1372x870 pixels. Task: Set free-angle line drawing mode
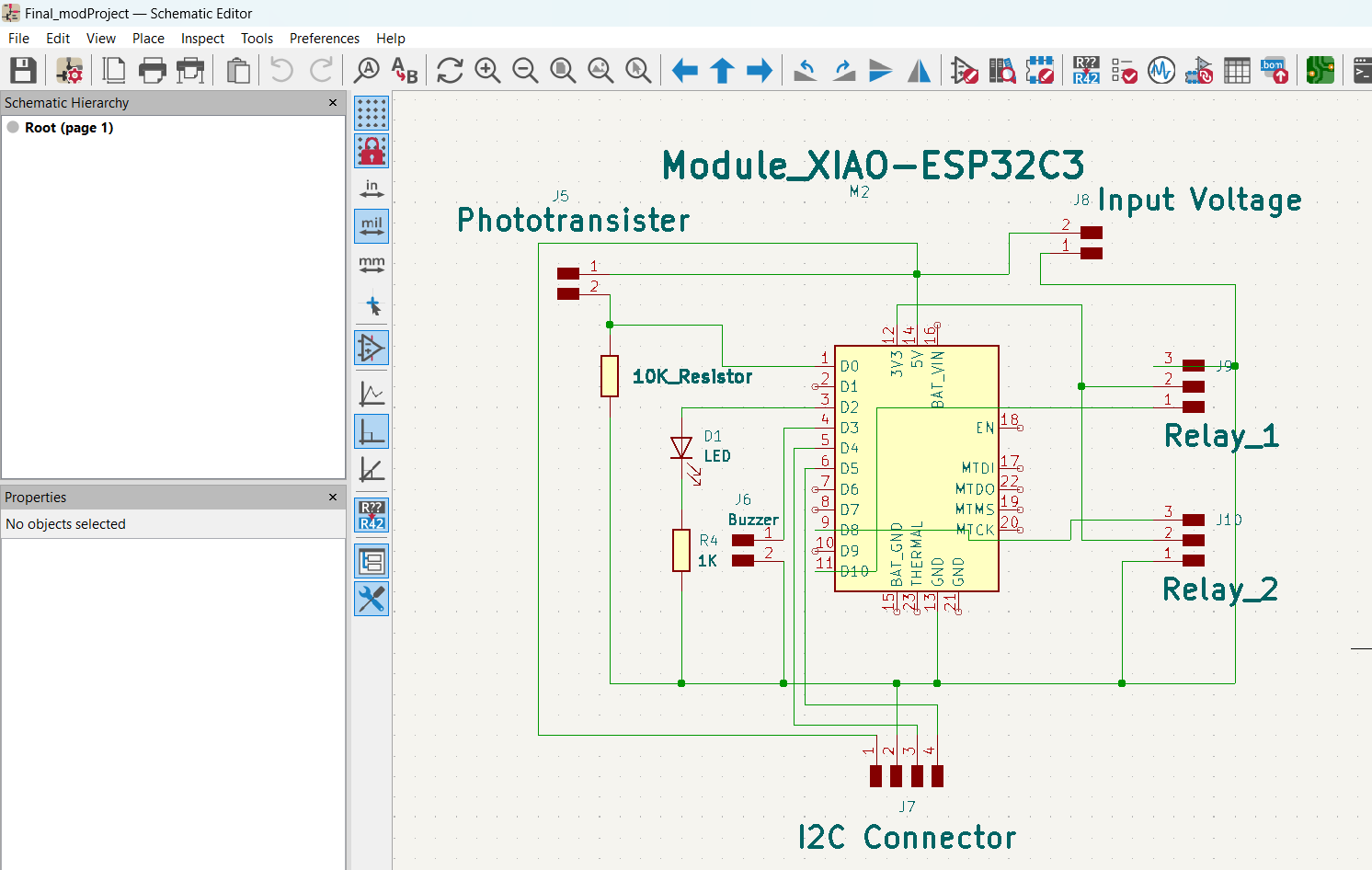click(372, 394)
